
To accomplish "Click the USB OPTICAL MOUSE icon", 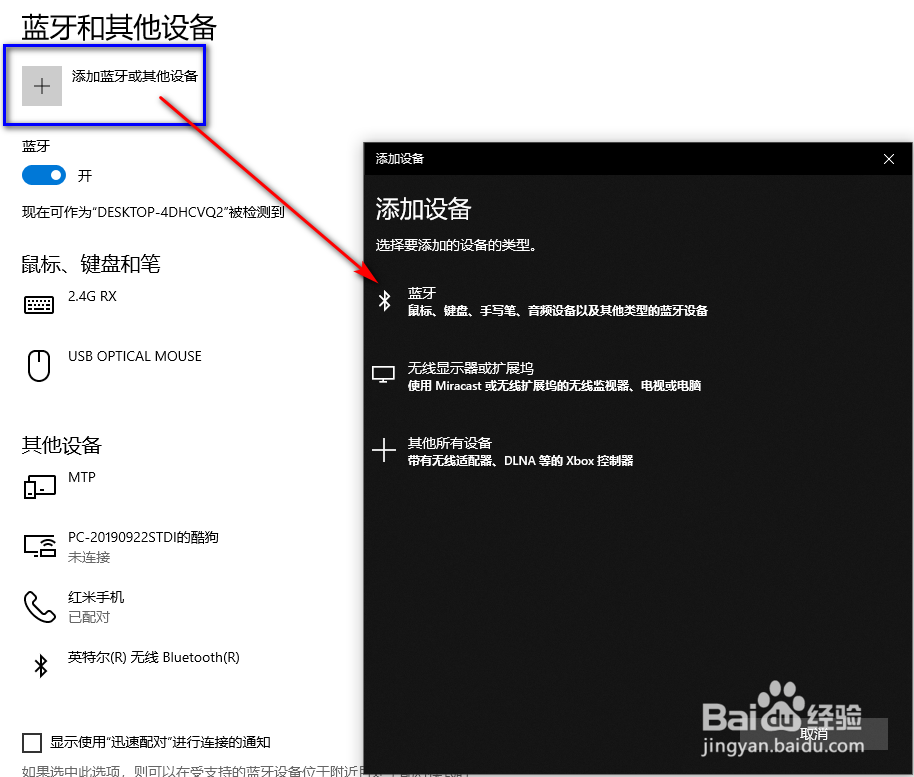I will tap(38, 365).
